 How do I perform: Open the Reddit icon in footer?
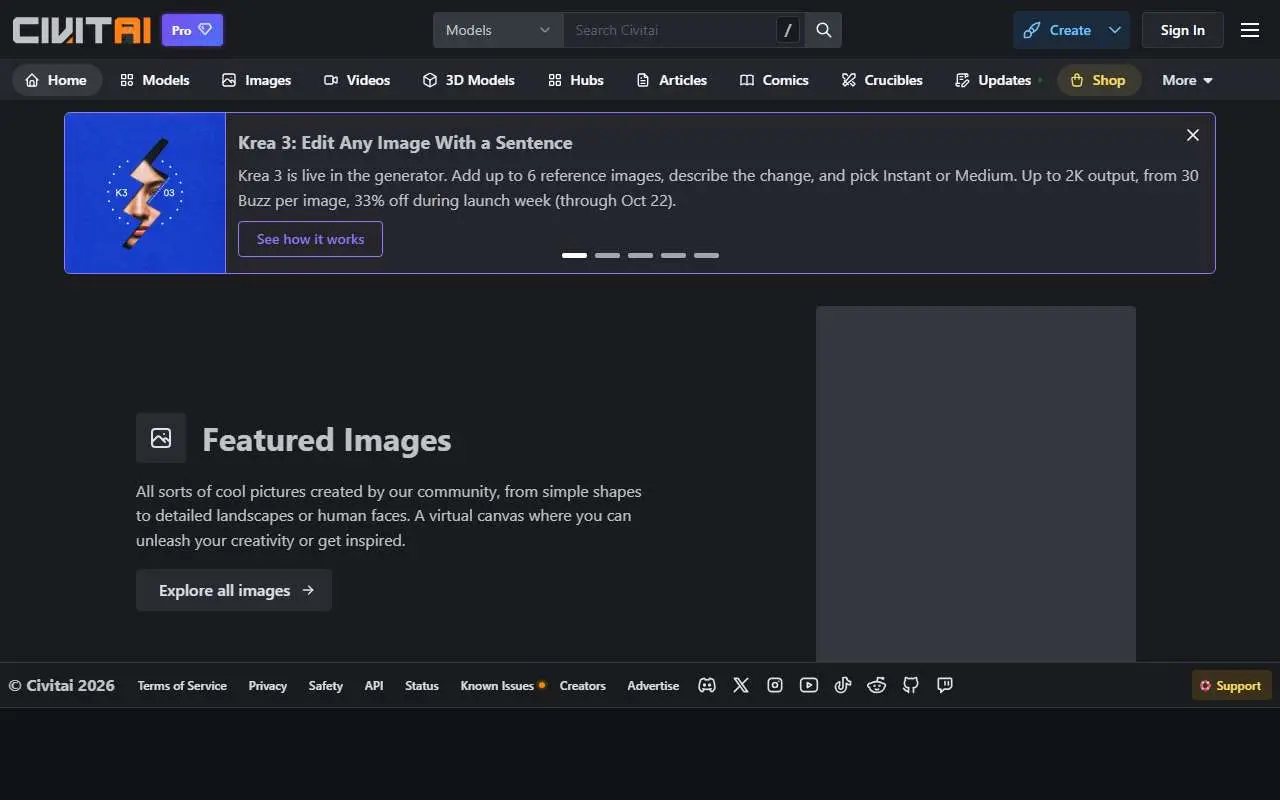click(877, 685)
